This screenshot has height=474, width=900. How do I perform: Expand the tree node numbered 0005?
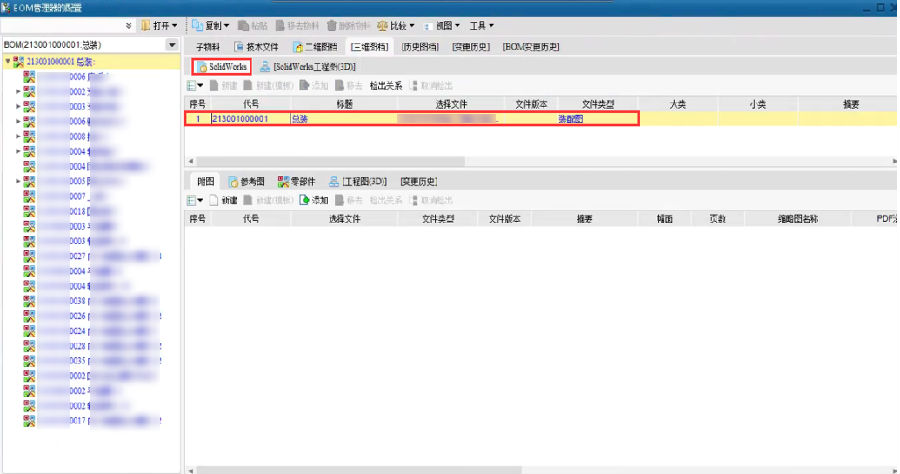pyautogui.click(x=18, y=181)
